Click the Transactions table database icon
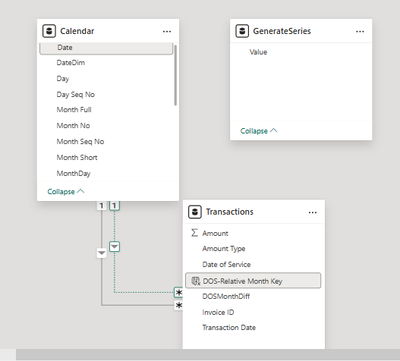Screen dimensions: 400x361 pos(195,212)
